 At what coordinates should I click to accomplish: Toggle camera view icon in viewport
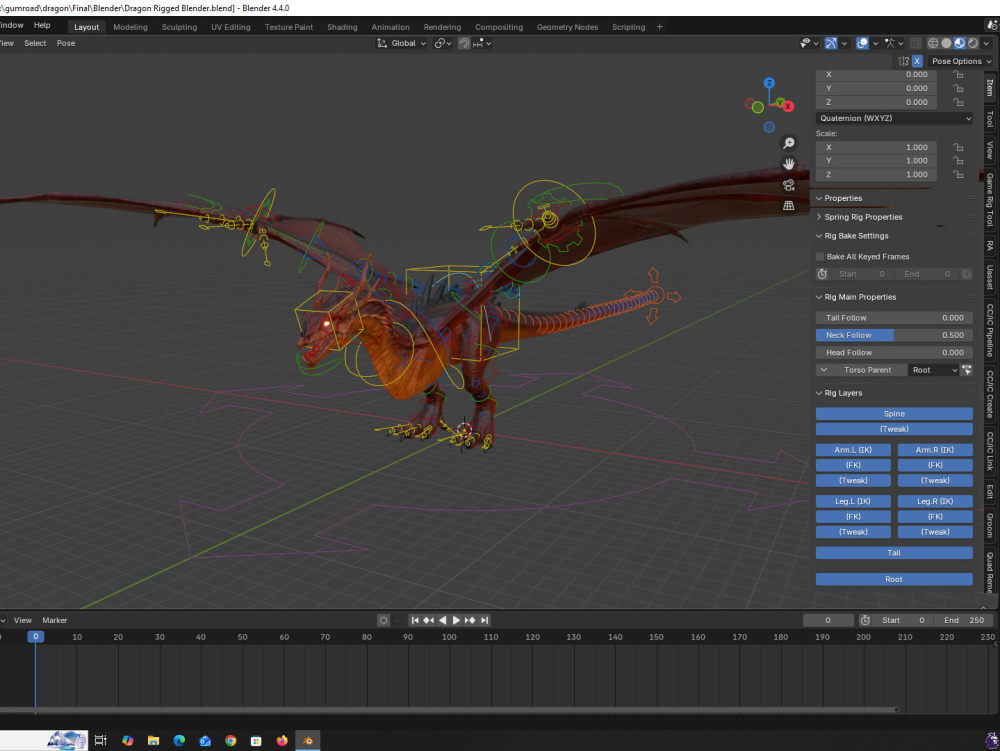pyautogui.click(x=789, y=185)
